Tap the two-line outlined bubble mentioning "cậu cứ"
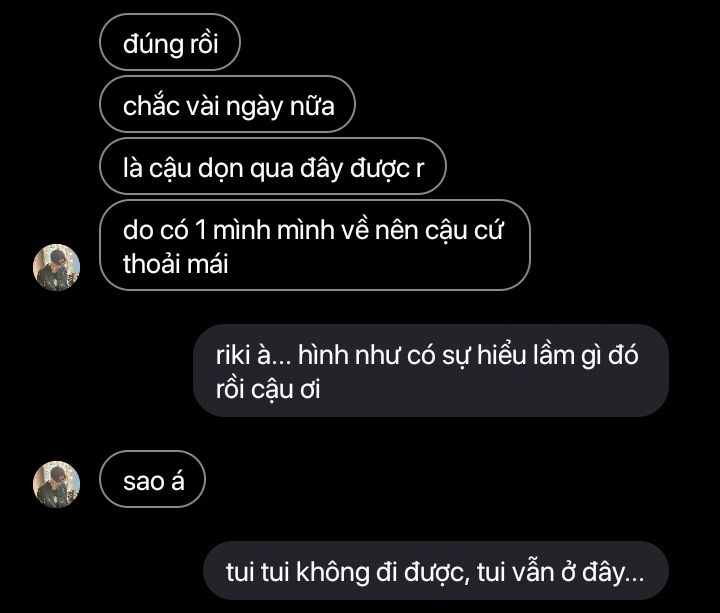Image resolution: width=720 pixels, height=613 pixels. tap(315, 245)
